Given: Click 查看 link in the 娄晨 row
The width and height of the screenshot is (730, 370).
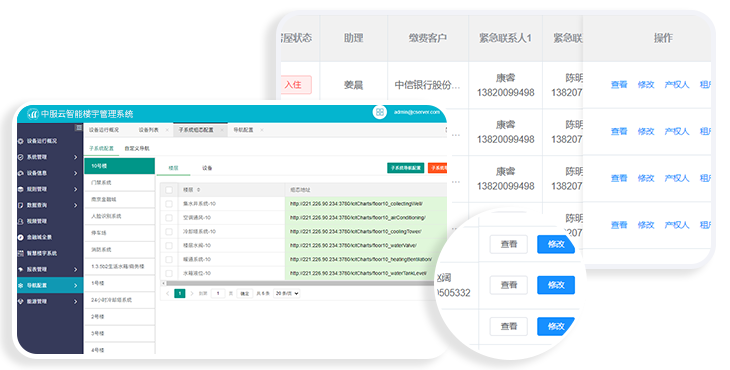Looking at the screenshot, I should (x=619, y=85).
